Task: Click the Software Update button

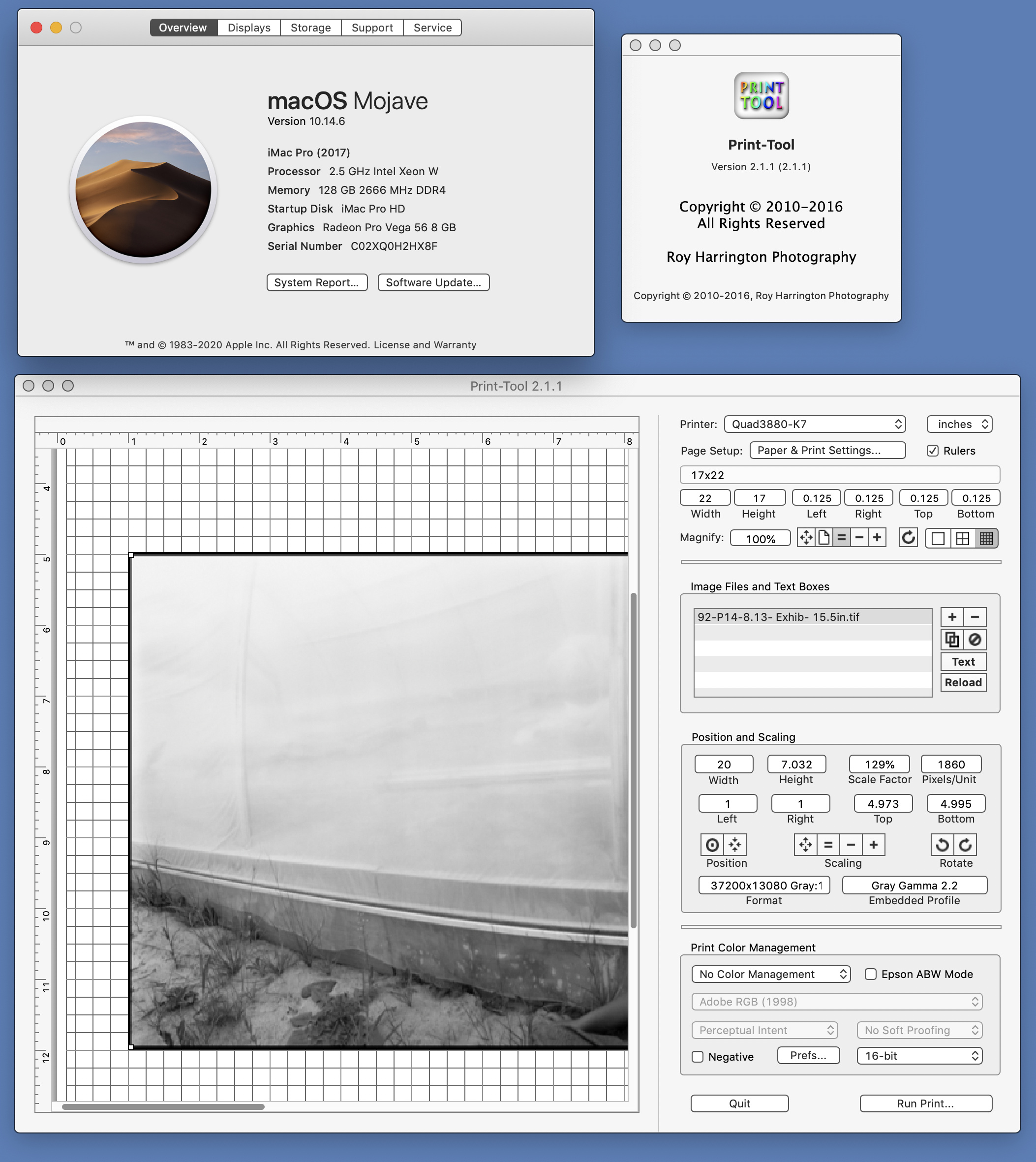Action: pos(433,282)
